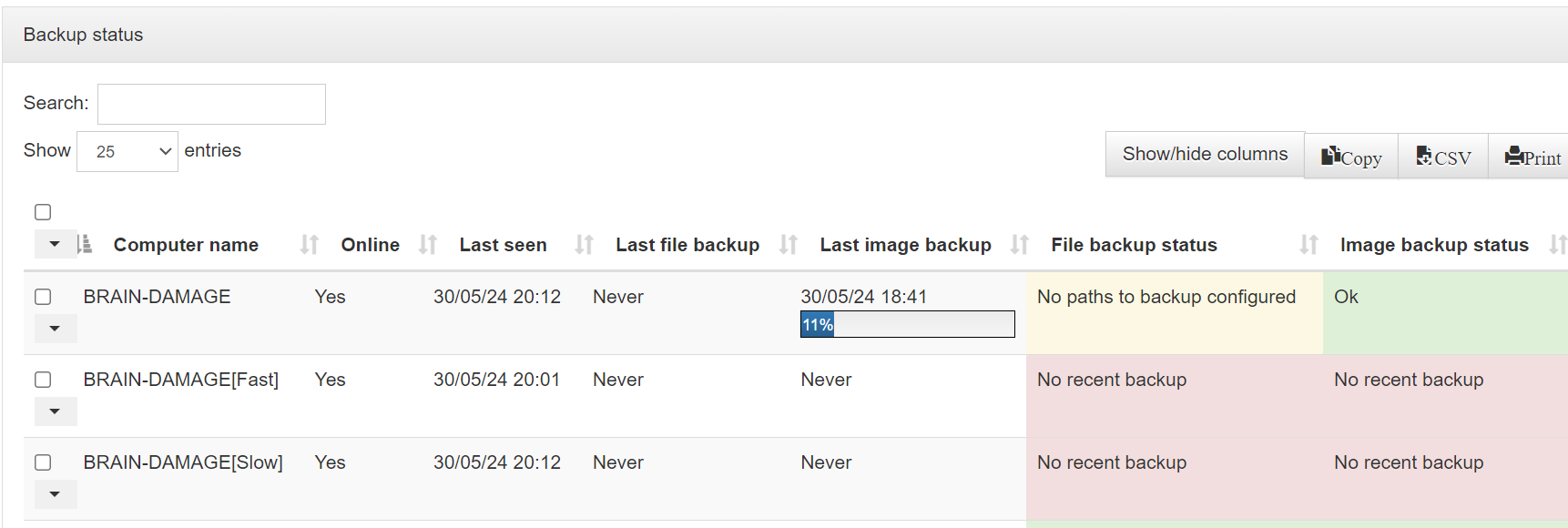Sort using the Last seen column arrows

tap(585, 245)
